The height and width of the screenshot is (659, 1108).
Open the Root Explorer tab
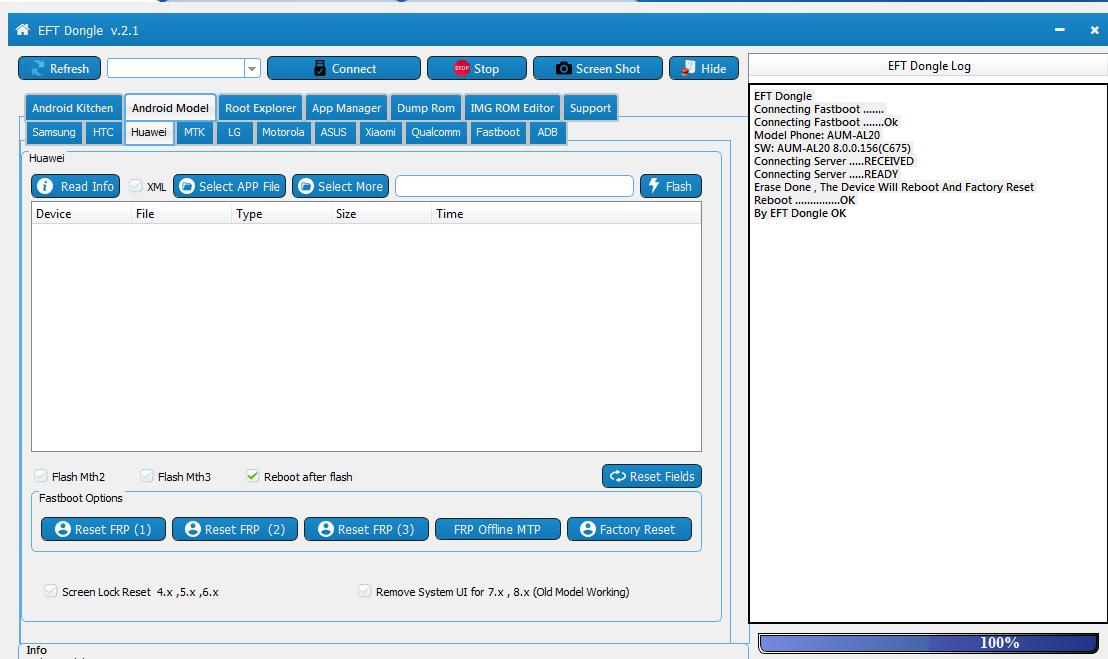(260, 108)
